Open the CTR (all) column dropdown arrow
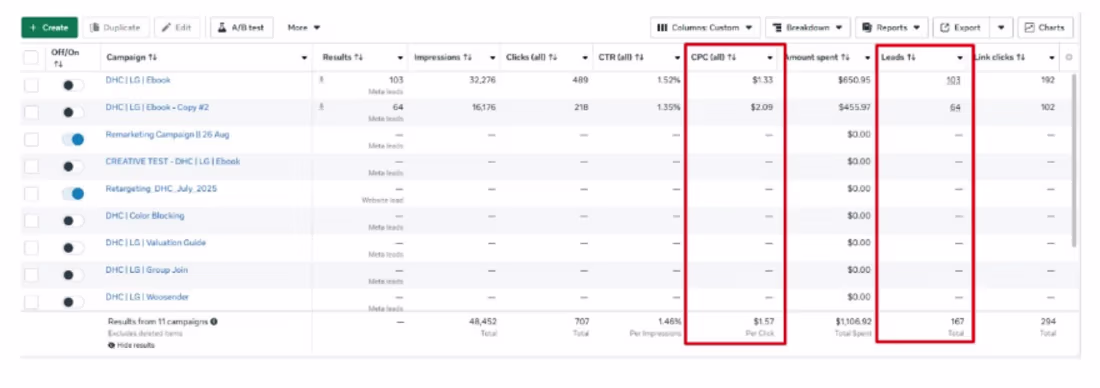 coord(677,58)
